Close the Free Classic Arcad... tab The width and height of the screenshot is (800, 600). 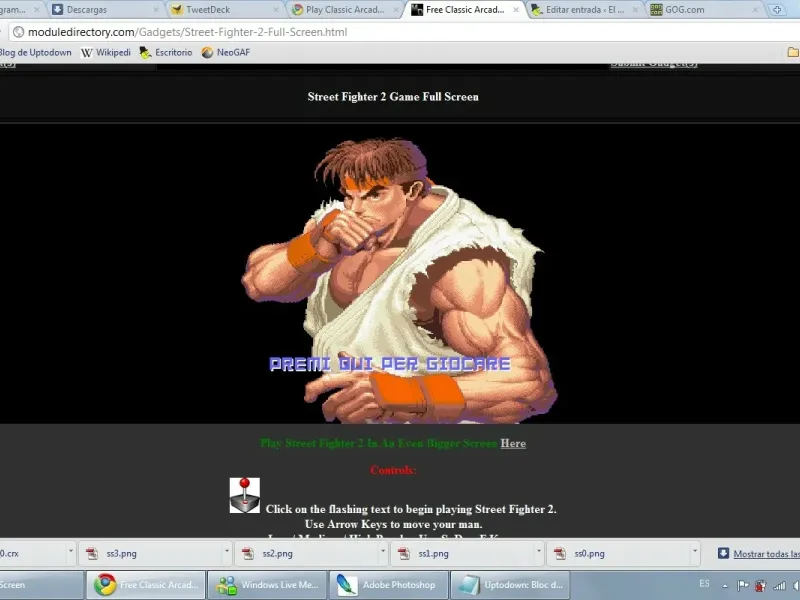tap(516, 10)
